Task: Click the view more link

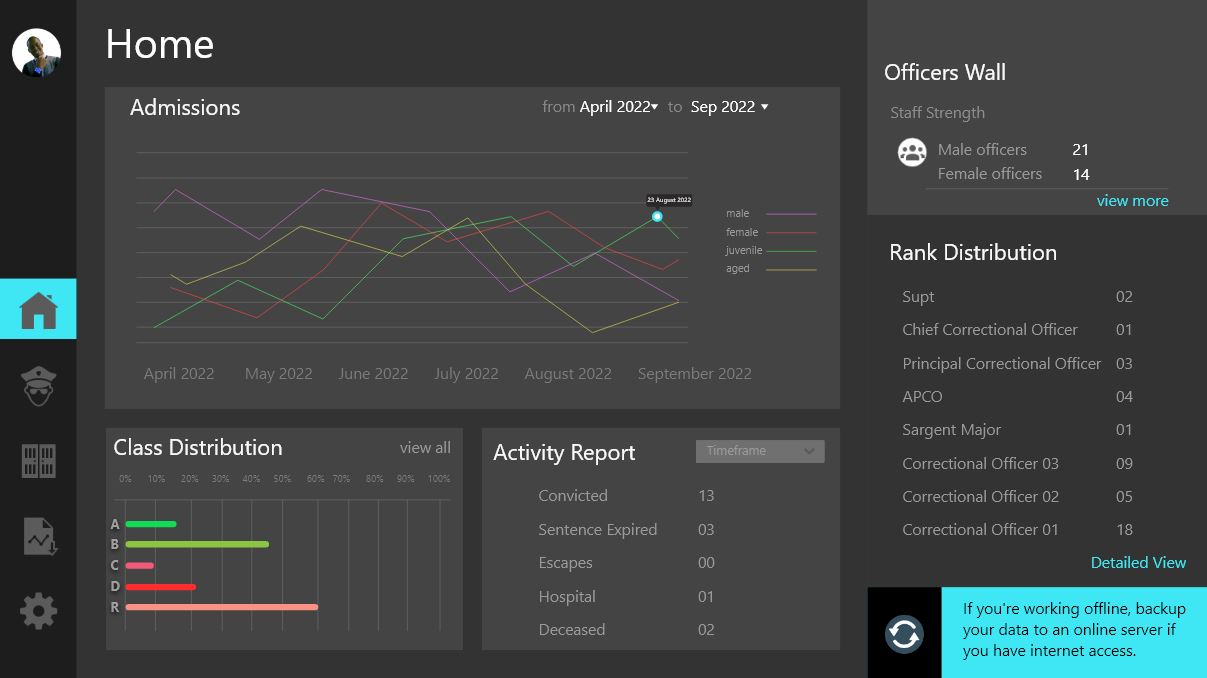Action: (1132, 201)
